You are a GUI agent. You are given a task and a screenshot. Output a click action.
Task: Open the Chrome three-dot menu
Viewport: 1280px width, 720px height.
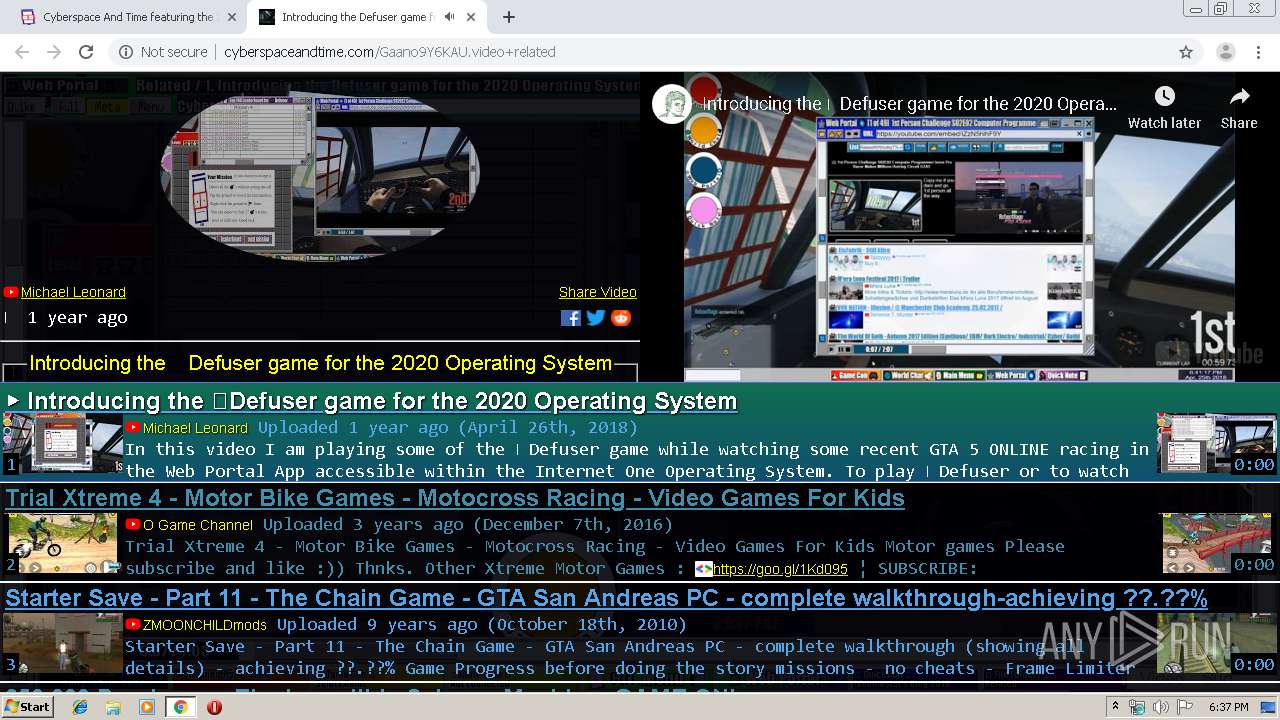coord(1258,52)
